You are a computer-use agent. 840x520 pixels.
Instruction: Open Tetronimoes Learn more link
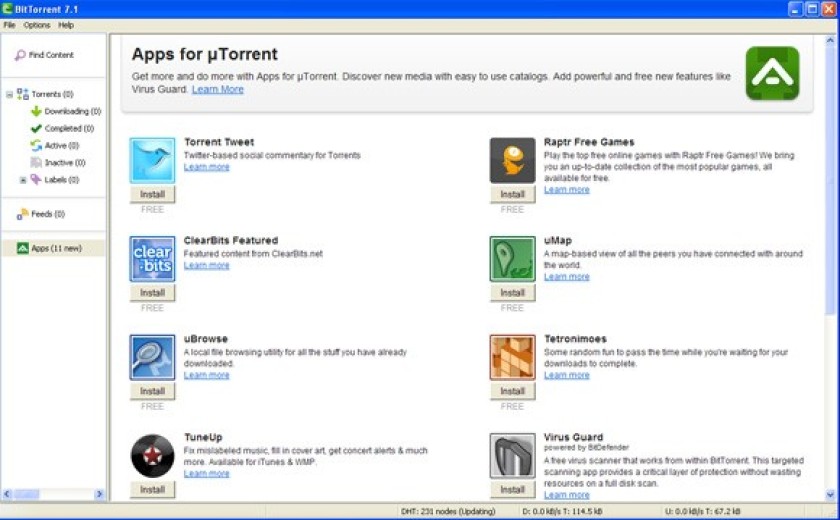(x=566, y=375)
